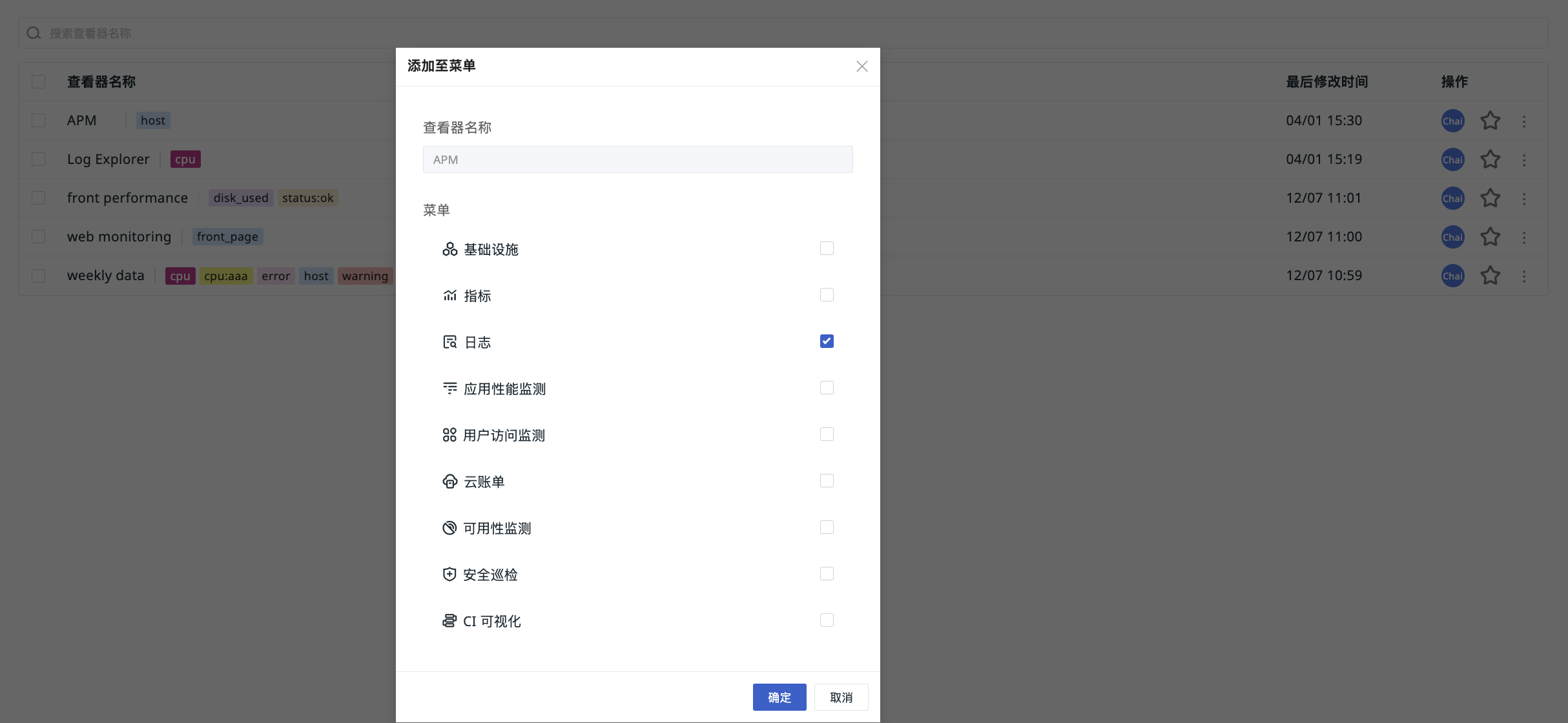Open the Log Explorer viewer name
1568x723 pixels.
[108, 159]
